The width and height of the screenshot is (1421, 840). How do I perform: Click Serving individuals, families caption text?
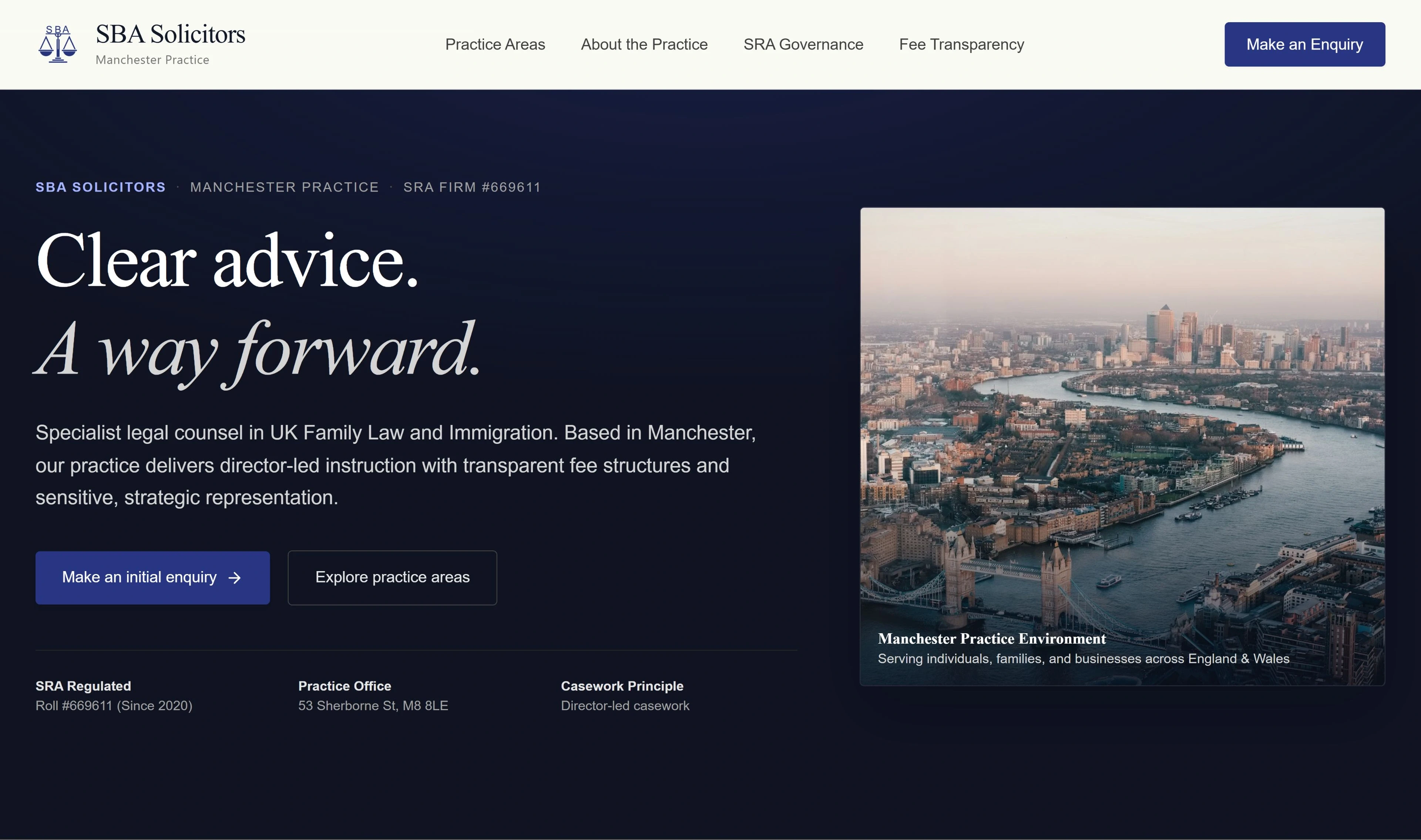(1084, 659)
